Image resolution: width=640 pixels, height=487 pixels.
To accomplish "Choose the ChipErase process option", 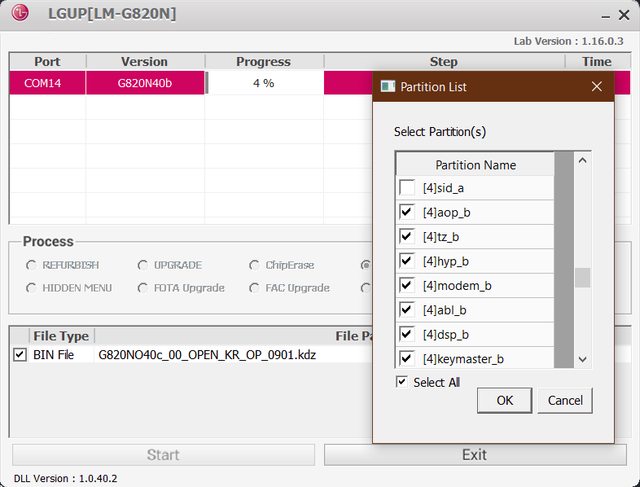I will (255, 265).
